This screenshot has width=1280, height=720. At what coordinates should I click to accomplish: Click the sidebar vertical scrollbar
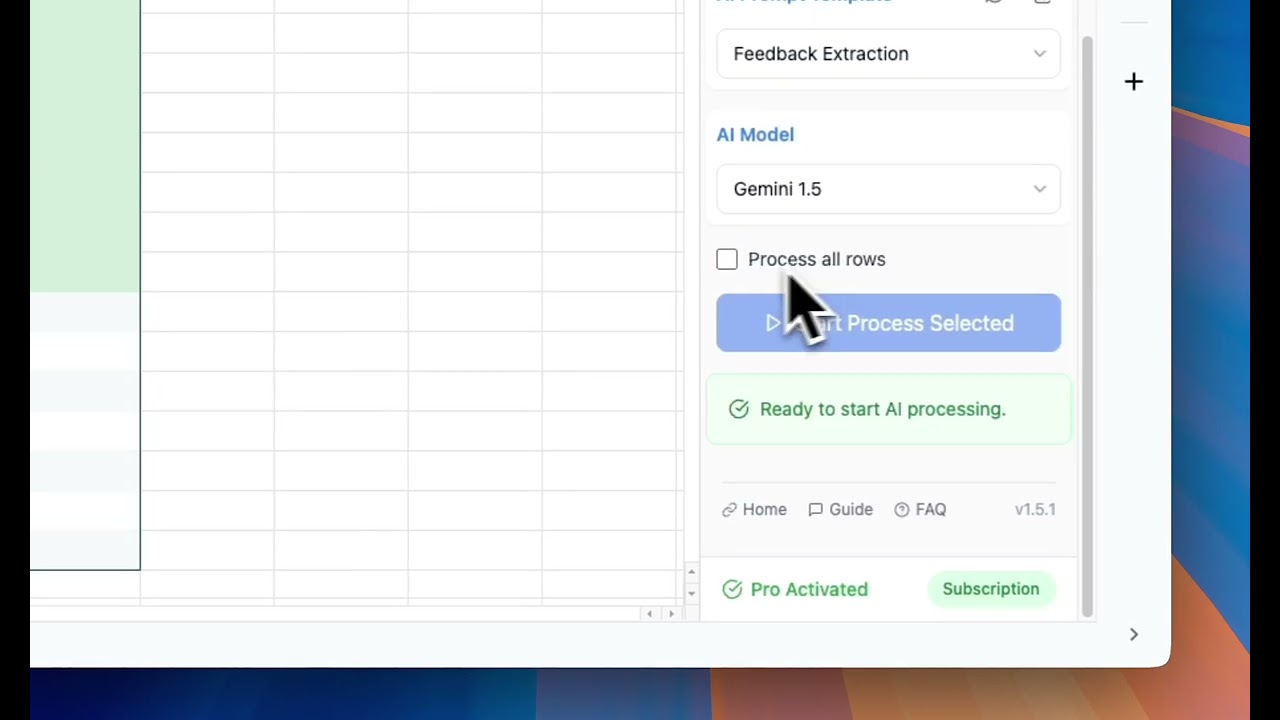tap(1087, 327)
